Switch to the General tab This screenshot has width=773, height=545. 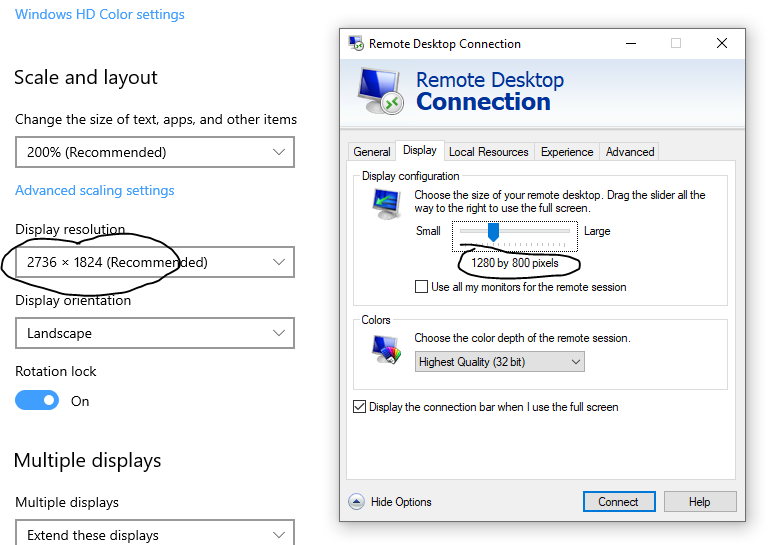pos(372,152)
